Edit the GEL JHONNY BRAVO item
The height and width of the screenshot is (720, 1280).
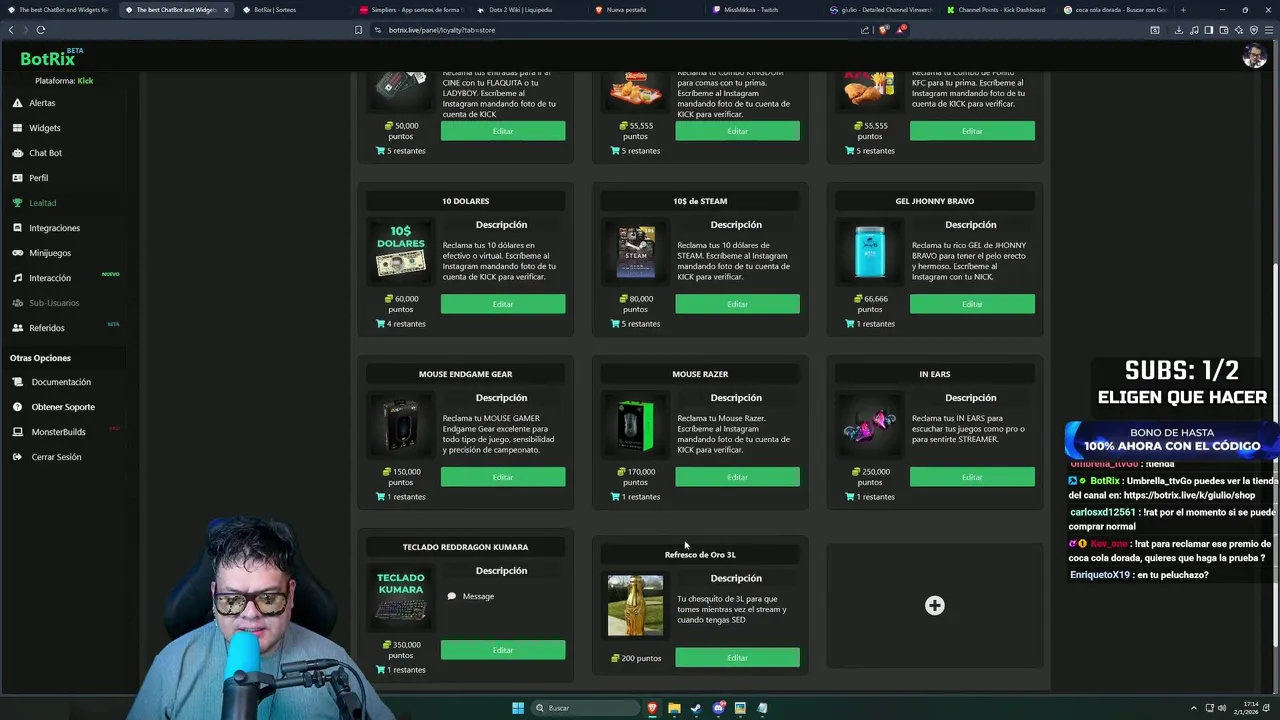coord(972,304)
